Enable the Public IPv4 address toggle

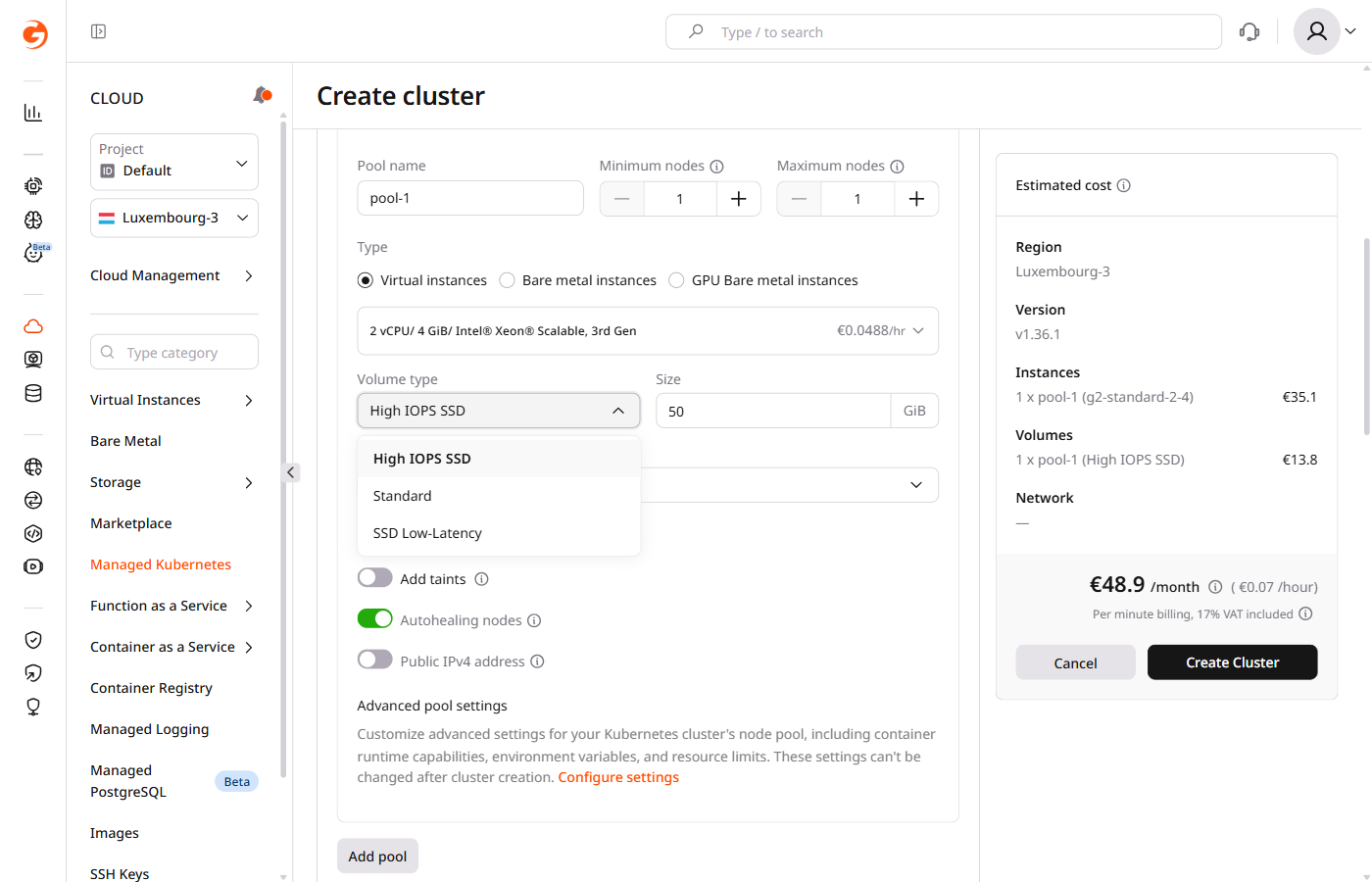(375, 661)
